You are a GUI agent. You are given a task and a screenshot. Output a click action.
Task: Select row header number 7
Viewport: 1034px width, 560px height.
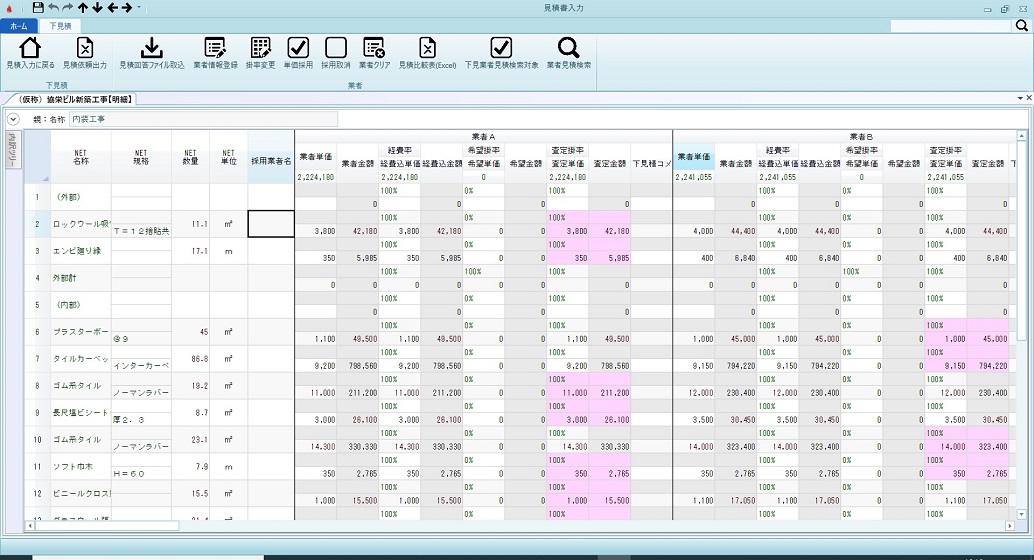tap(38, 359)
